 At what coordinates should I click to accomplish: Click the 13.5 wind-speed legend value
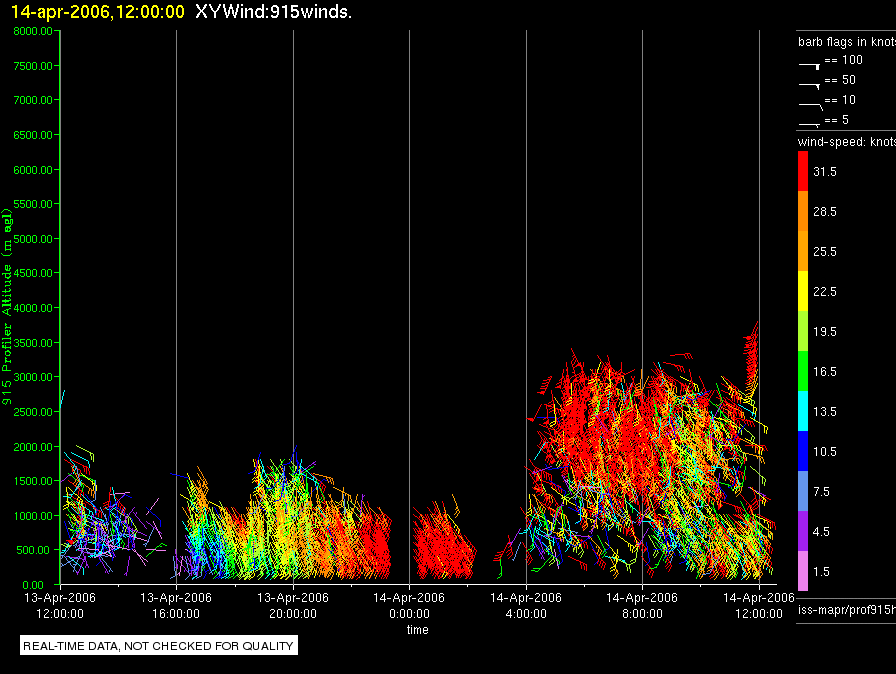tap(825, 412)
